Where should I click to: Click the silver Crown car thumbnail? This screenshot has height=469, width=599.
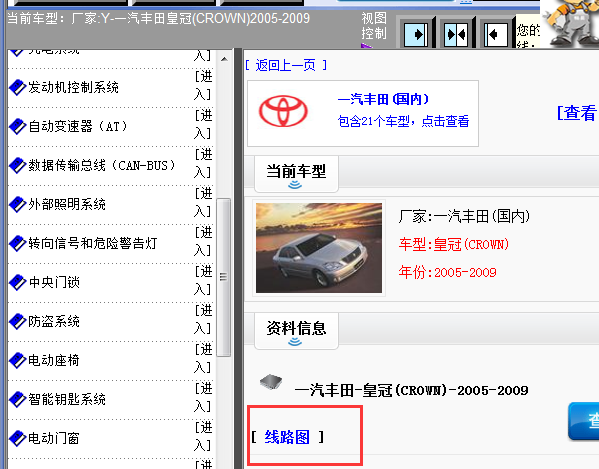pos(319,248)
